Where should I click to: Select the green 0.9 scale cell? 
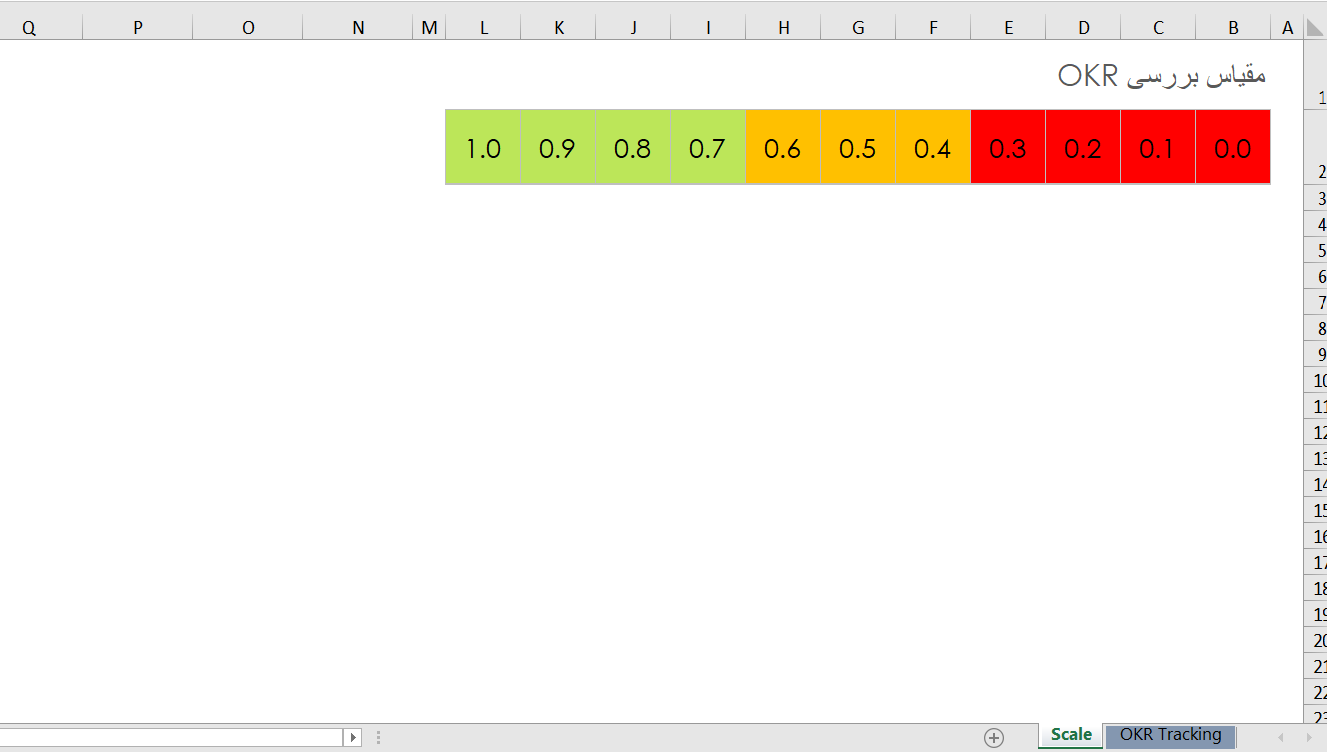tap(558, 147)
